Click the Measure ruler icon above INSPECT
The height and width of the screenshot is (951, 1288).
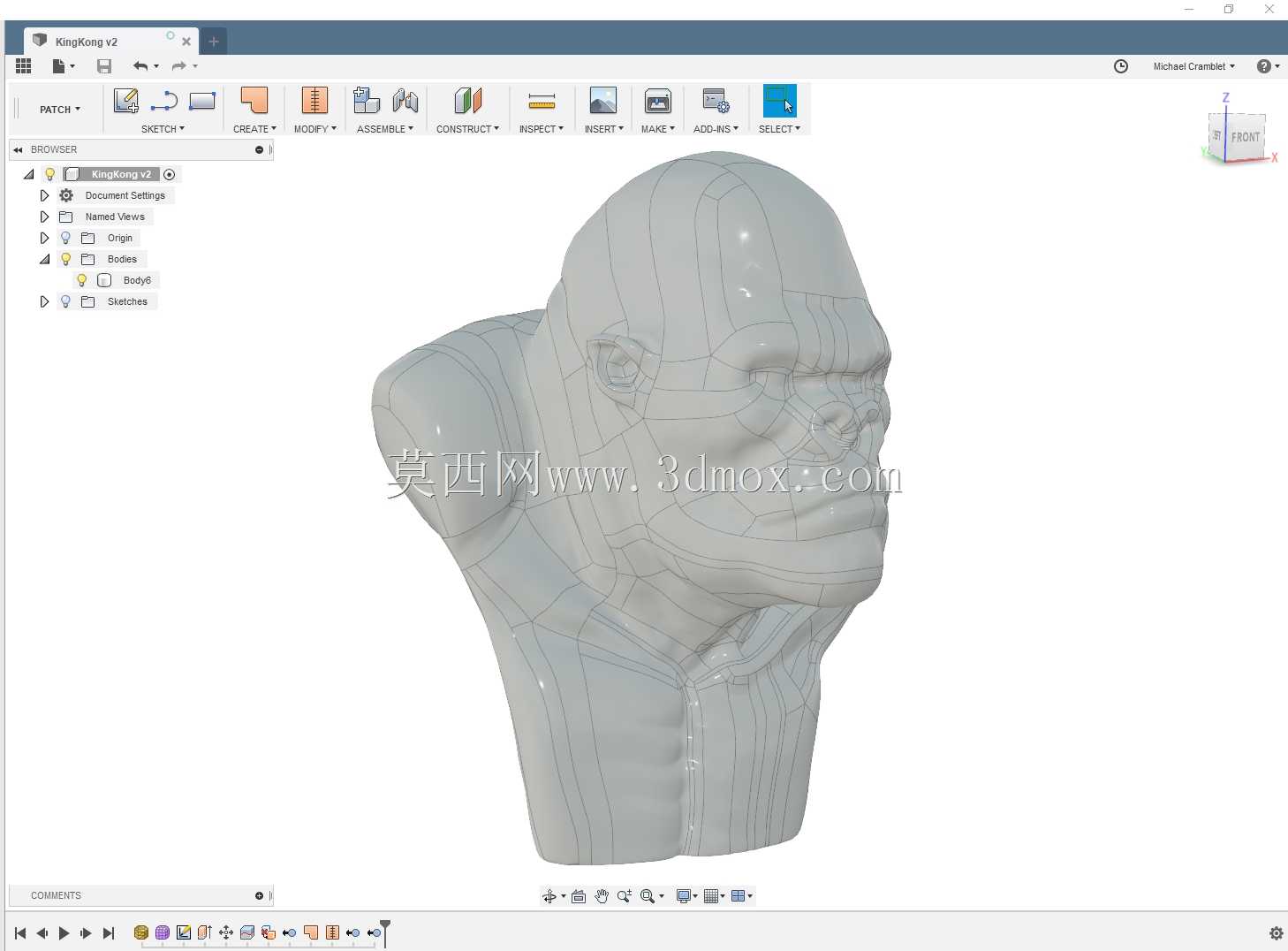coord(542,102)
